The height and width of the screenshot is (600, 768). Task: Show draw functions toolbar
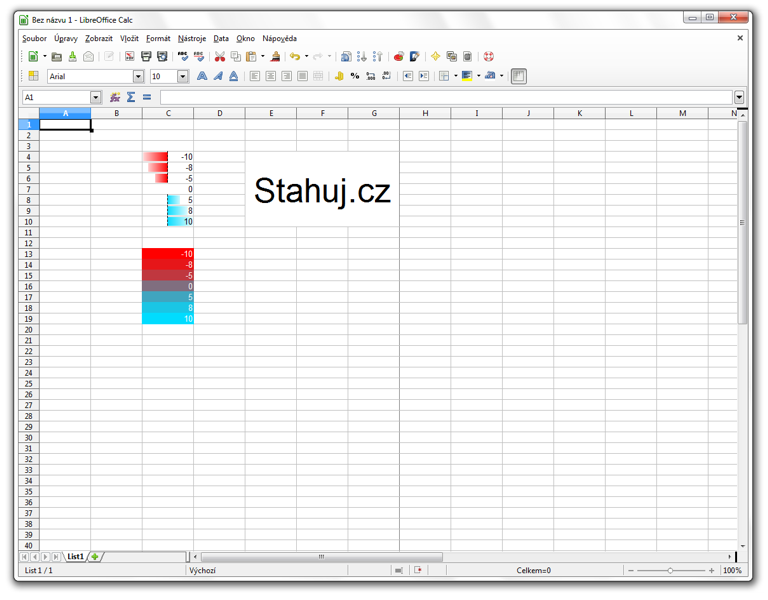click(414, 56)
